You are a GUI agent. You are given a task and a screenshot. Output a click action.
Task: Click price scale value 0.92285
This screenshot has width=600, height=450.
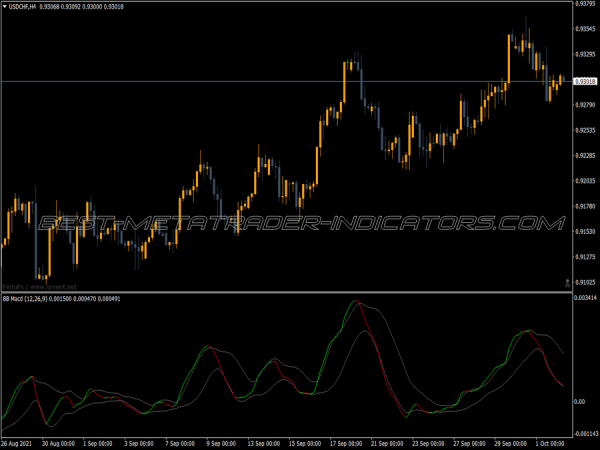point(585,156)
